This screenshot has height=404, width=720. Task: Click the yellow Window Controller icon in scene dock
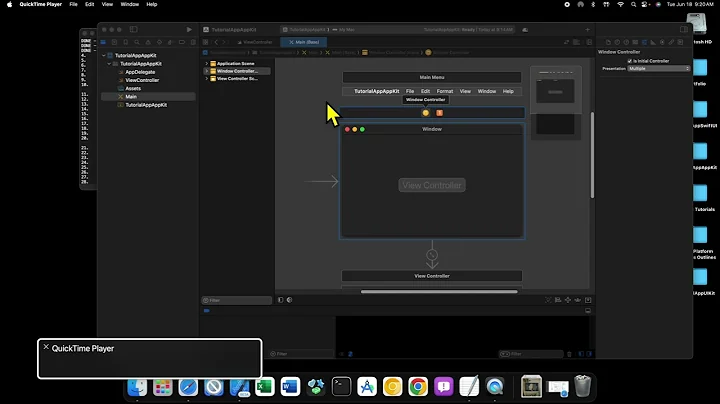pos(426,113)
